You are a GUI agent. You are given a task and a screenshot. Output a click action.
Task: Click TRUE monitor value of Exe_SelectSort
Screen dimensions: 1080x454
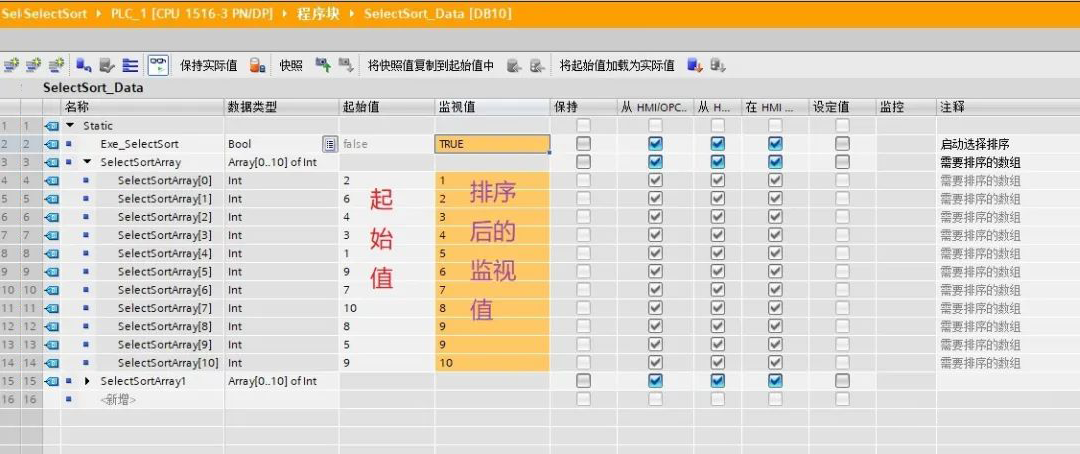492,144
